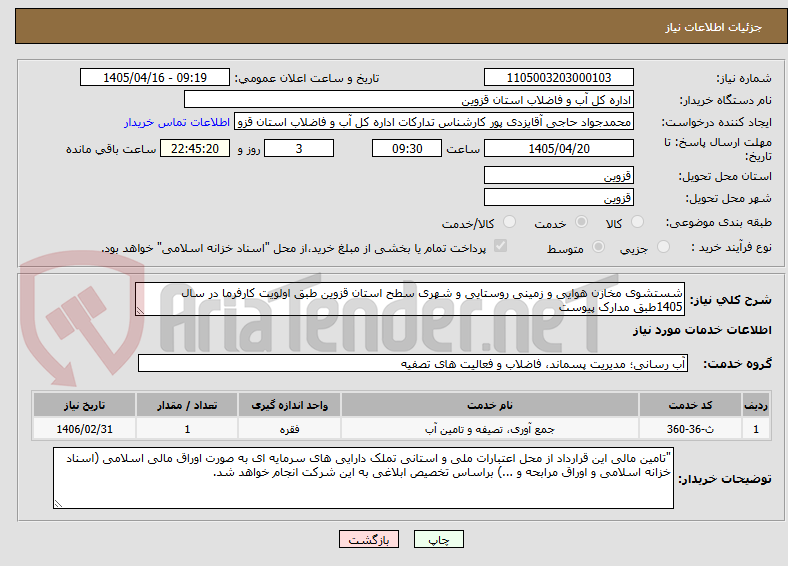Click the طبقه بندی موضوعی label
The width and height of the screenshot is (788, 566).
(x=719, y=222)
